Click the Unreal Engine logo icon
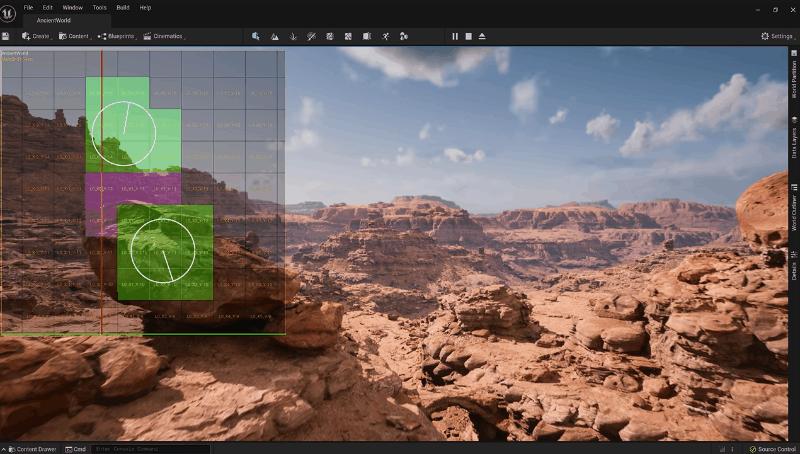The width and height of the screenshot is (800, 454). pyautogui.click(x=8, y=9)
